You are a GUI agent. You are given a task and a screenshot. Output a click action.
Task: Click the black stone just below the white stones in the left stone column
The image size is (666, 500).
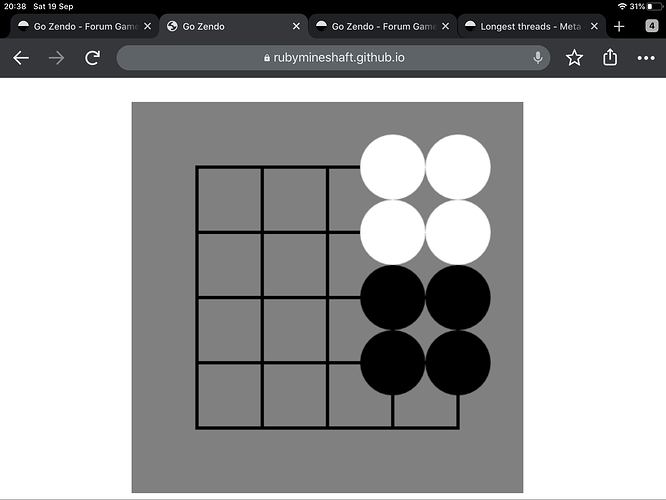(x=392, y=297)
